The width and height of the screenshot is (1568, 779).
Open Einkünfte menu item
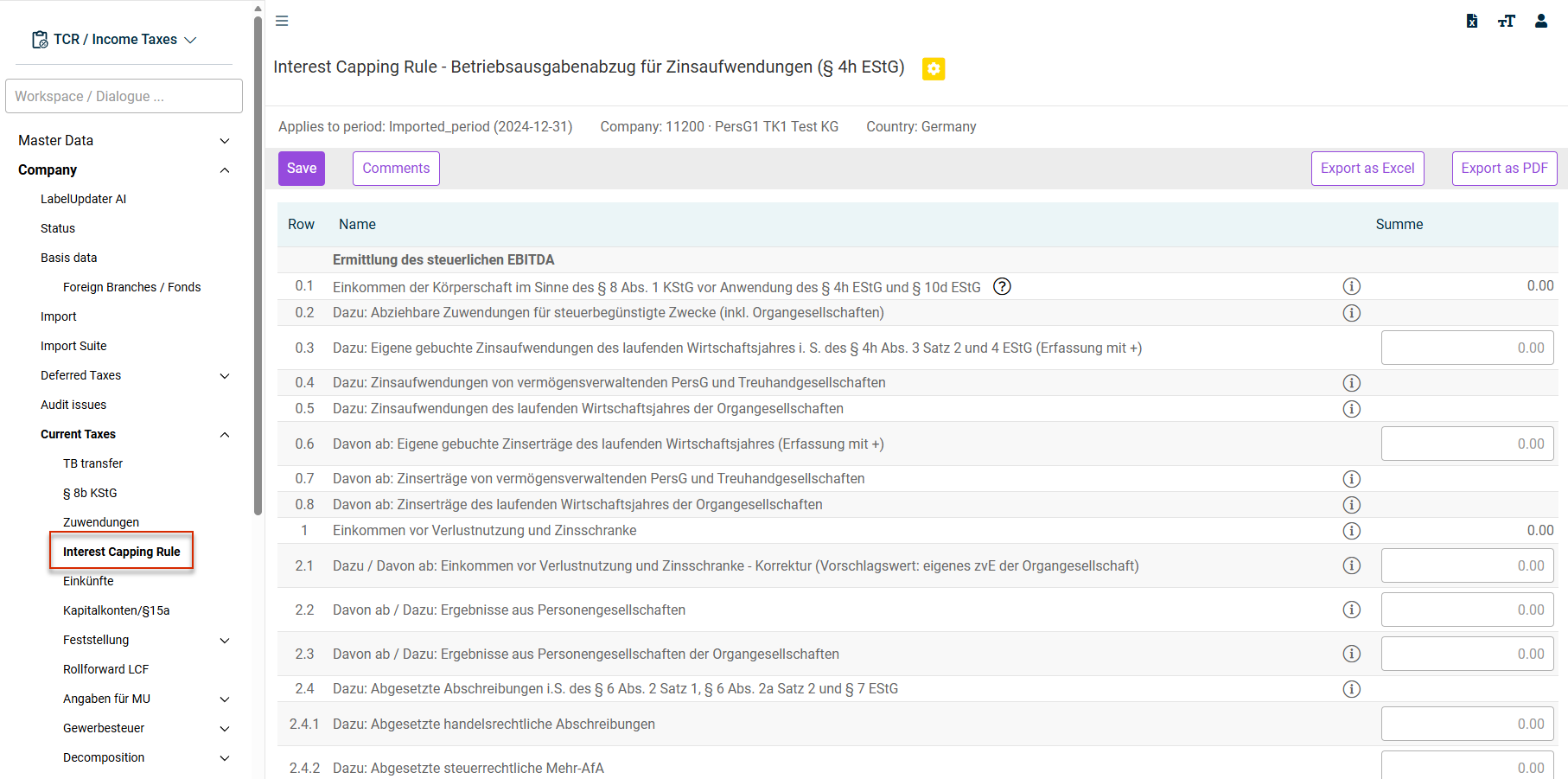tap(88, 581)
